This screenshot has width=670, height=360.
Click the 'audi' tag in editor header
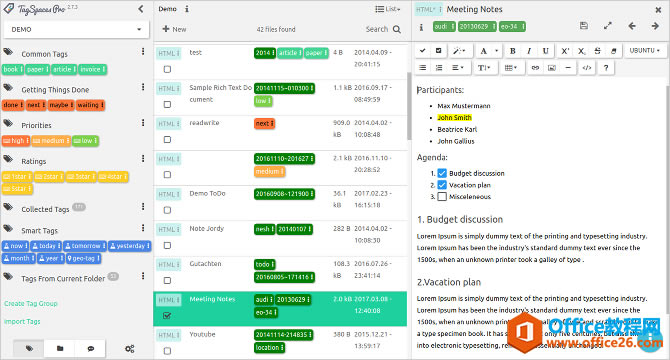(444, 26)
